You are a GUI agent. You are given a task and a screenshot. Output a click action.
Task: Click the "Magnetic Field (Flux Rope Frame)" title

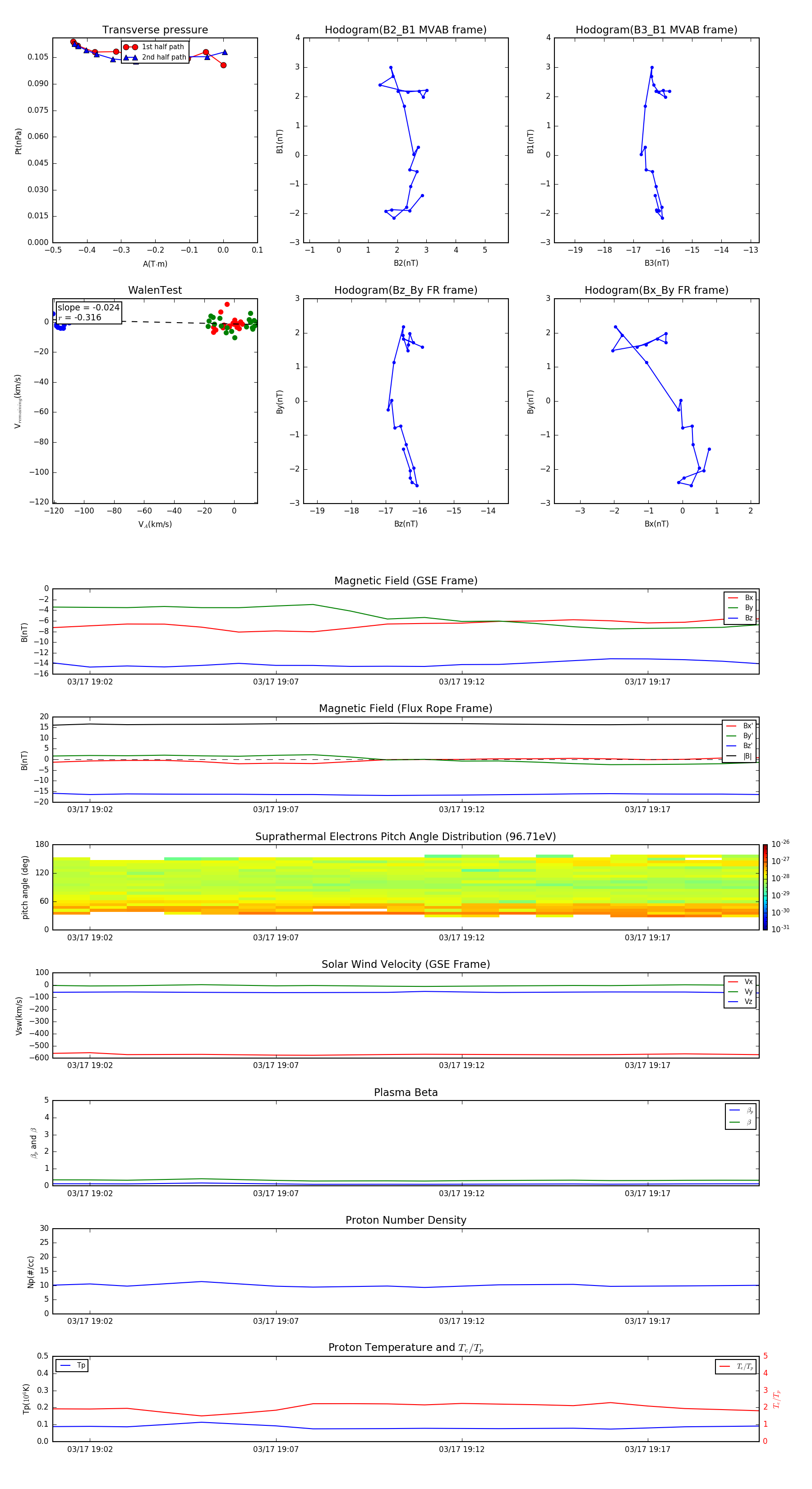(x=406, y=709)
